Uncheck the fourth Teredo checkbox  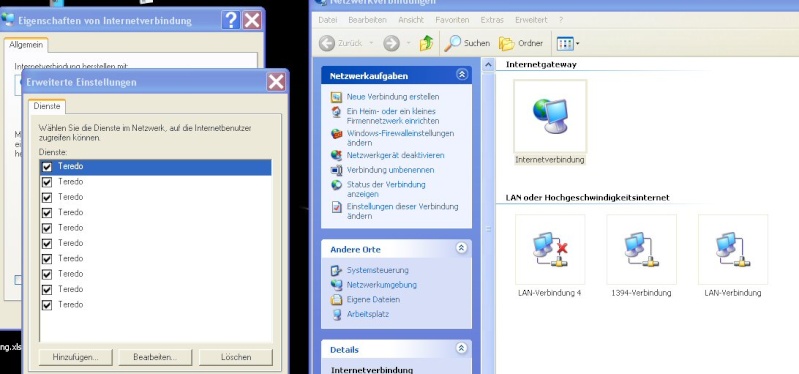[47, 213]
